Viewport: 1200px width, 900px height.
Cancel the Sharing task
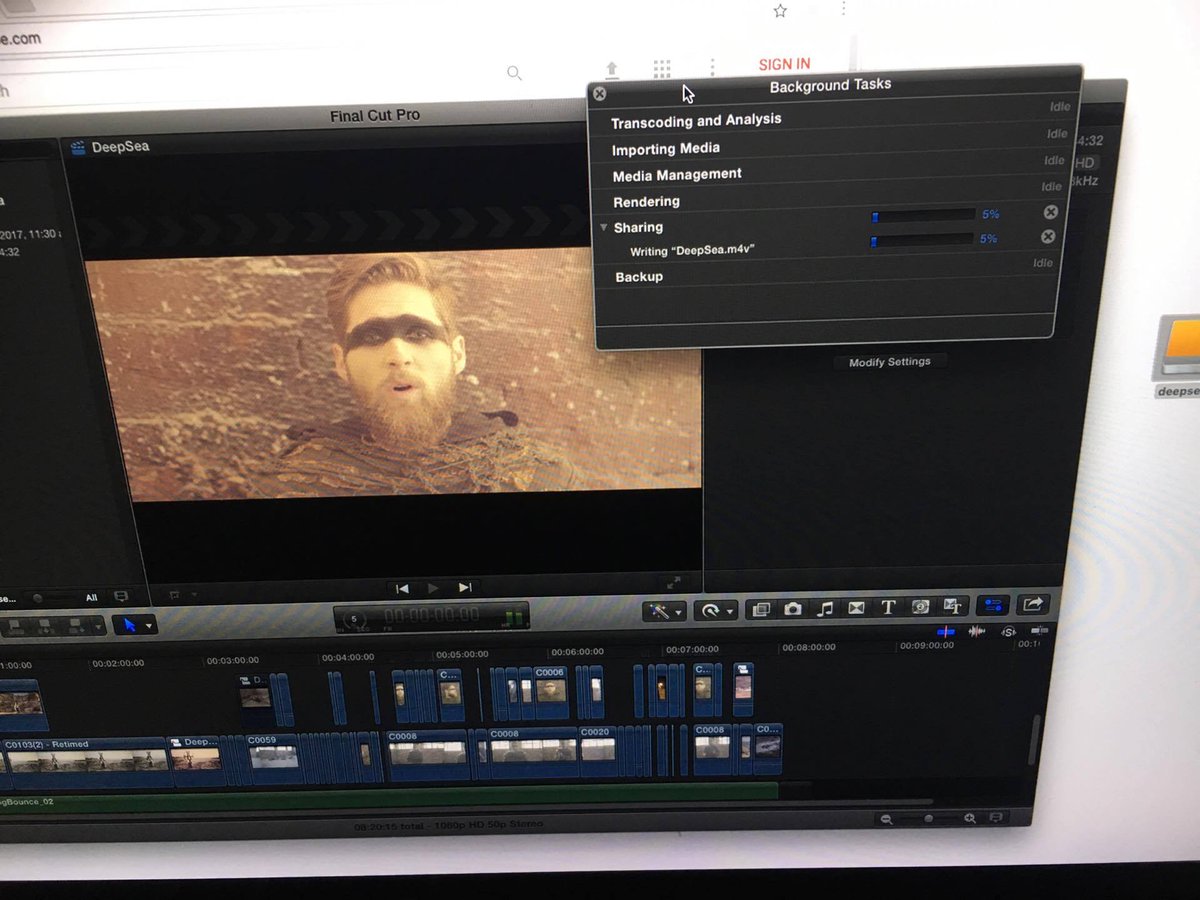(1050, 212)
